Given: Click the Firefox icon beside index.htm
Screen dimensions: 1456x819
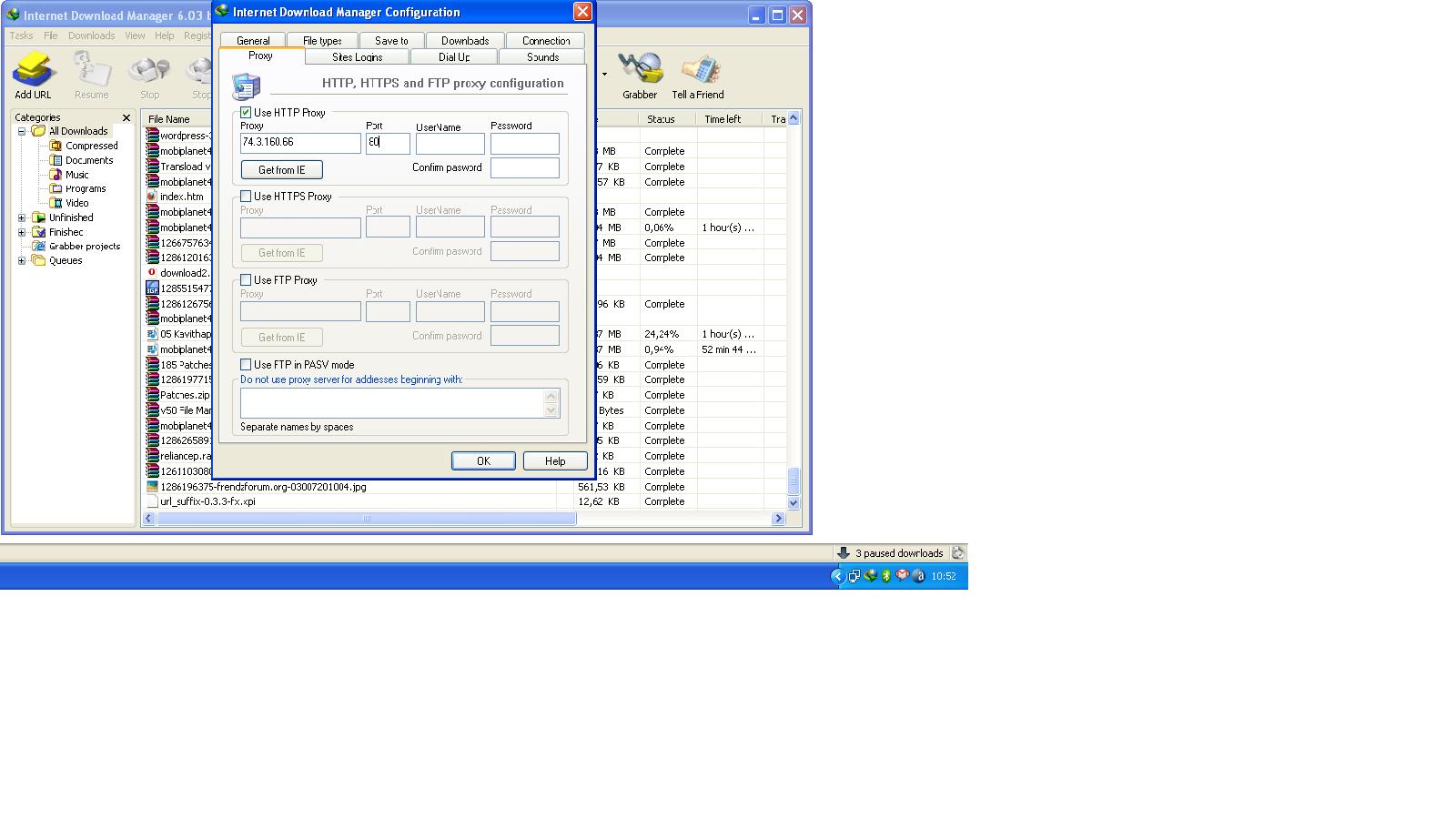Looking at the screenshot, I should pos(152,197).
